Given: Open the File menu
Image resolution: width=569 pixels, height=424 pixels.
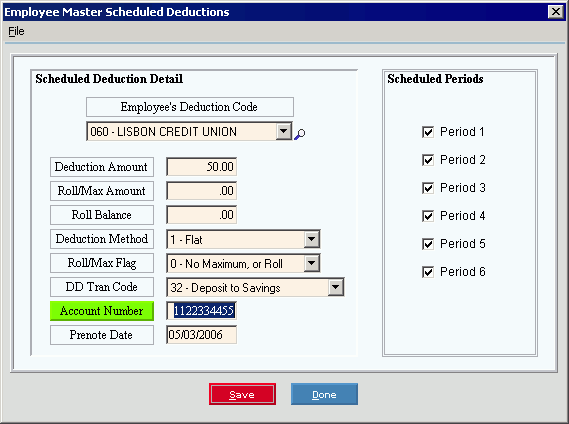Looking at the screenshot, I should [16, 32].
